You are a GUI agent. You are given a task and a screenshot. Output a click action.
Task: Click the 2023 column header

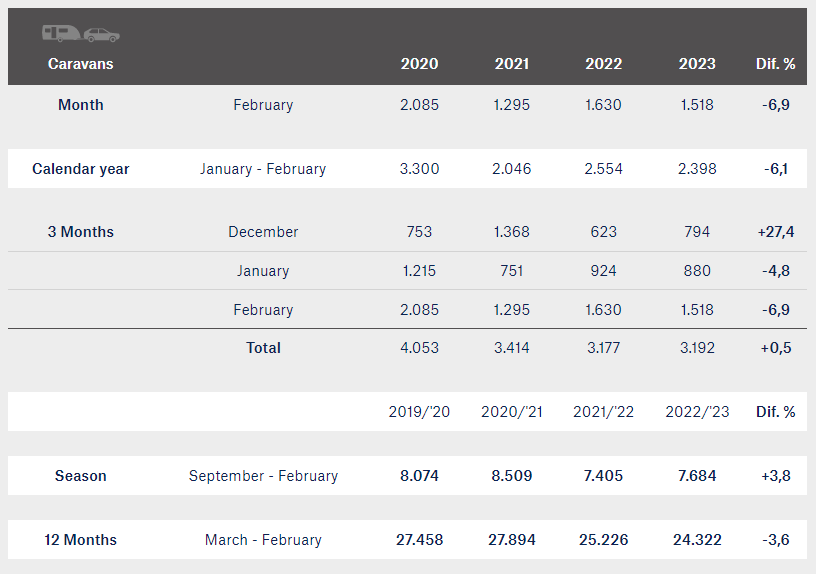(x=697, y=63)
